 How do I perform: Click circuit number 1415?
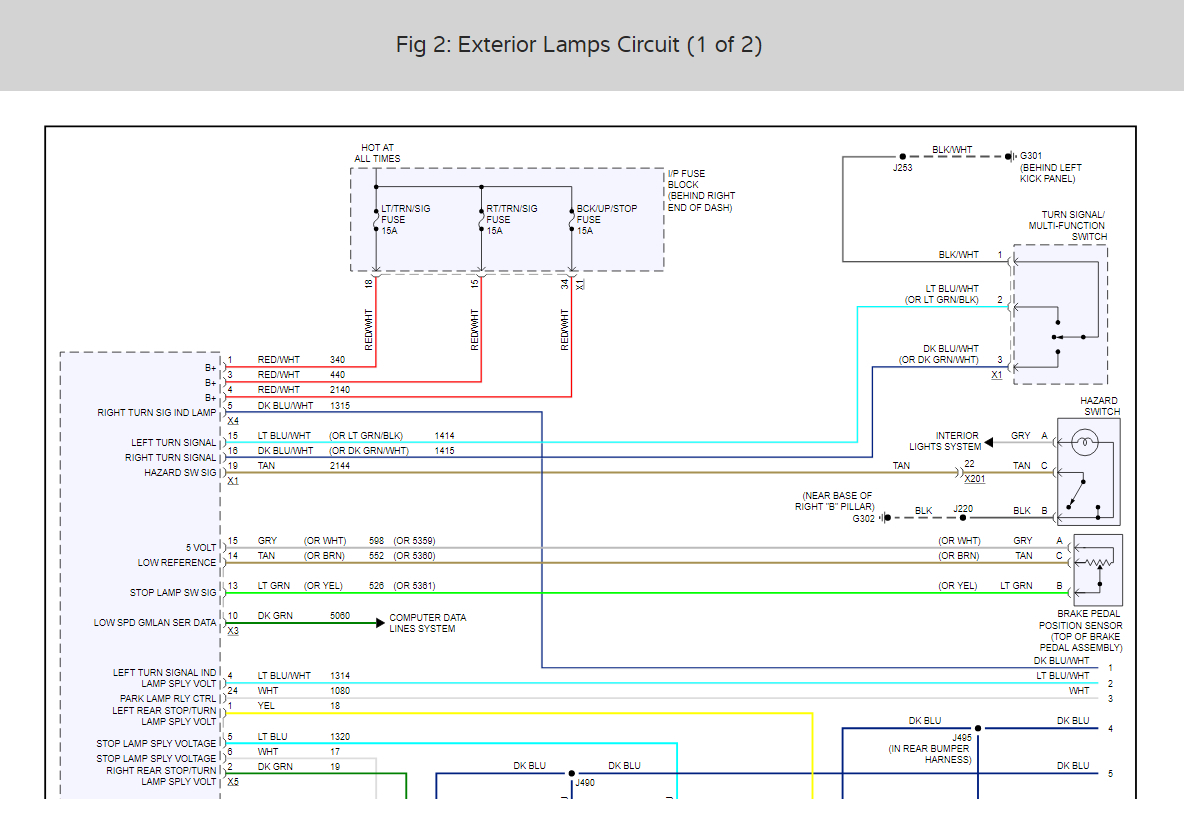coord(445,451)
